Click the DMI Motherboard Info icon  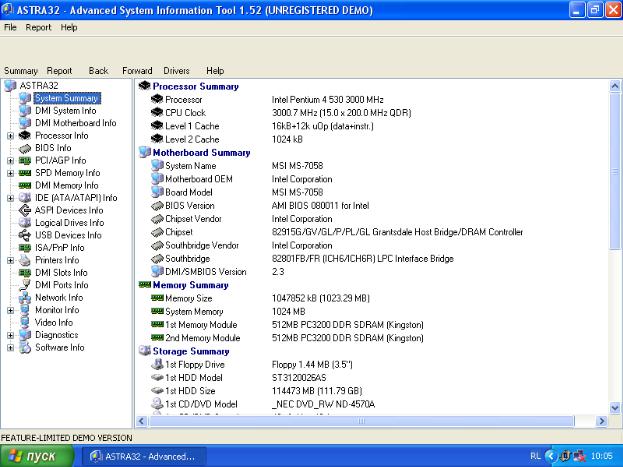[26, 123]
